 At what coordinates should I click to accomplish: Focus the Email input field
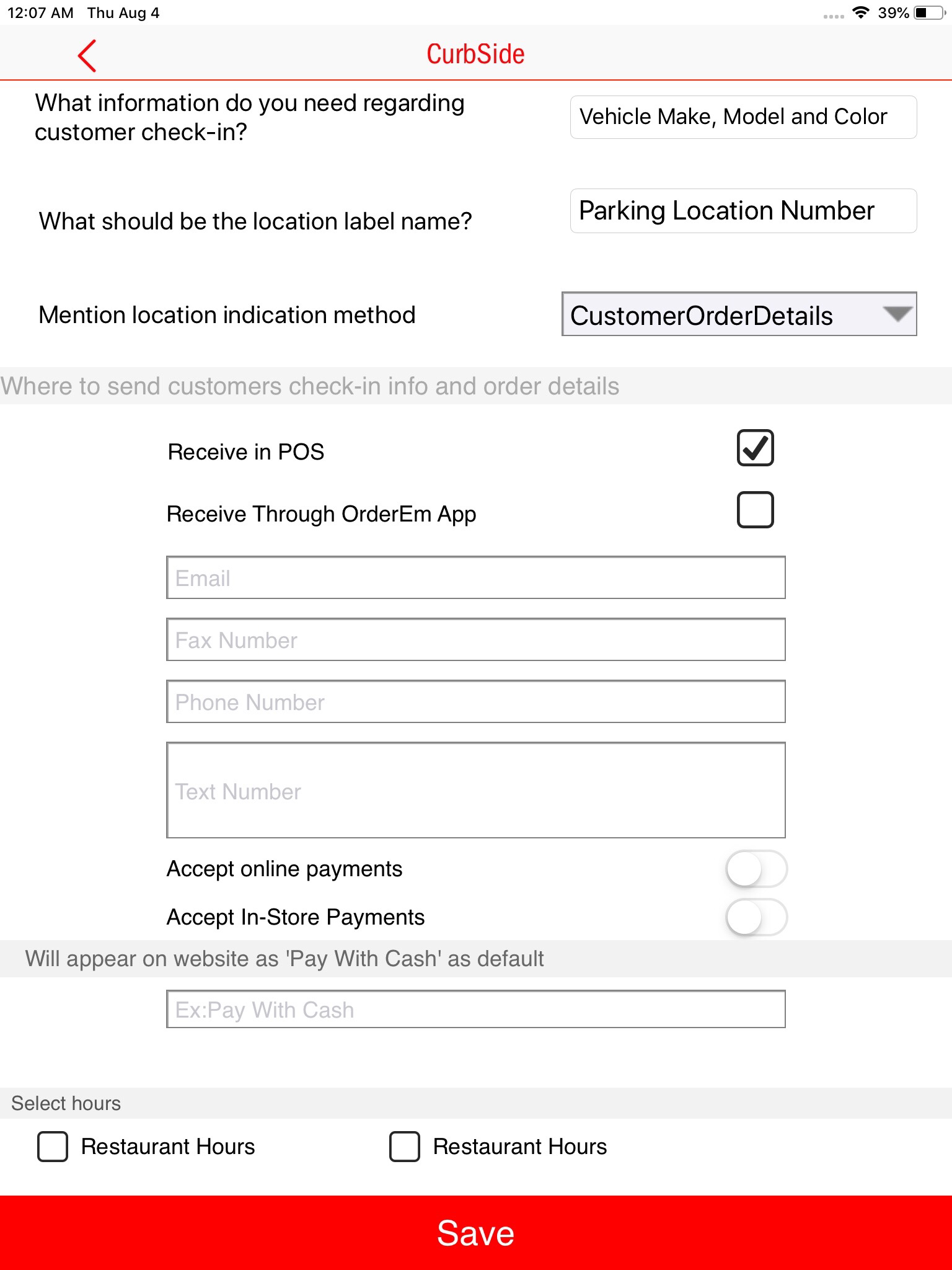coord(475,578)
